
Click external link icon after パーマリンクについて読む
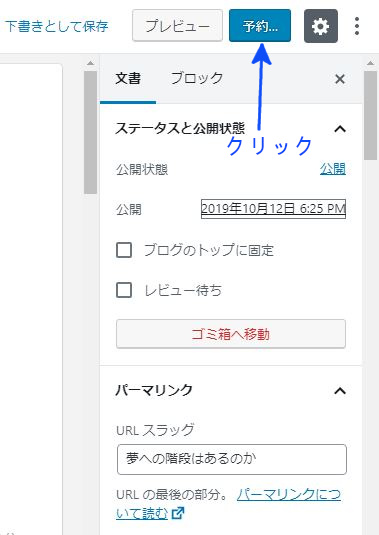(177, 513)
